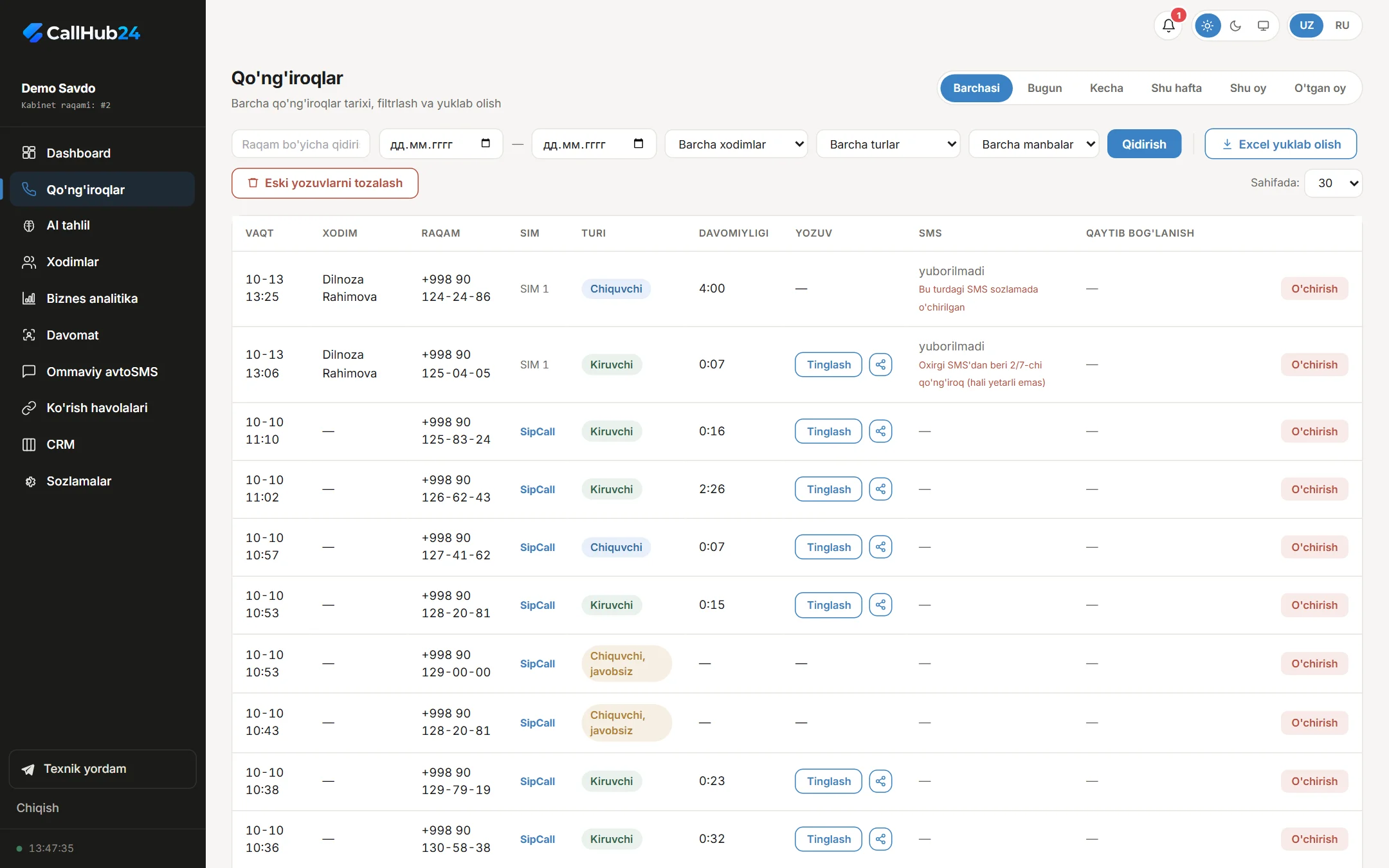The image size is (1389, 868).
Task: Select UZ language
Action: pyautogui.click(x=1306, y=26)
